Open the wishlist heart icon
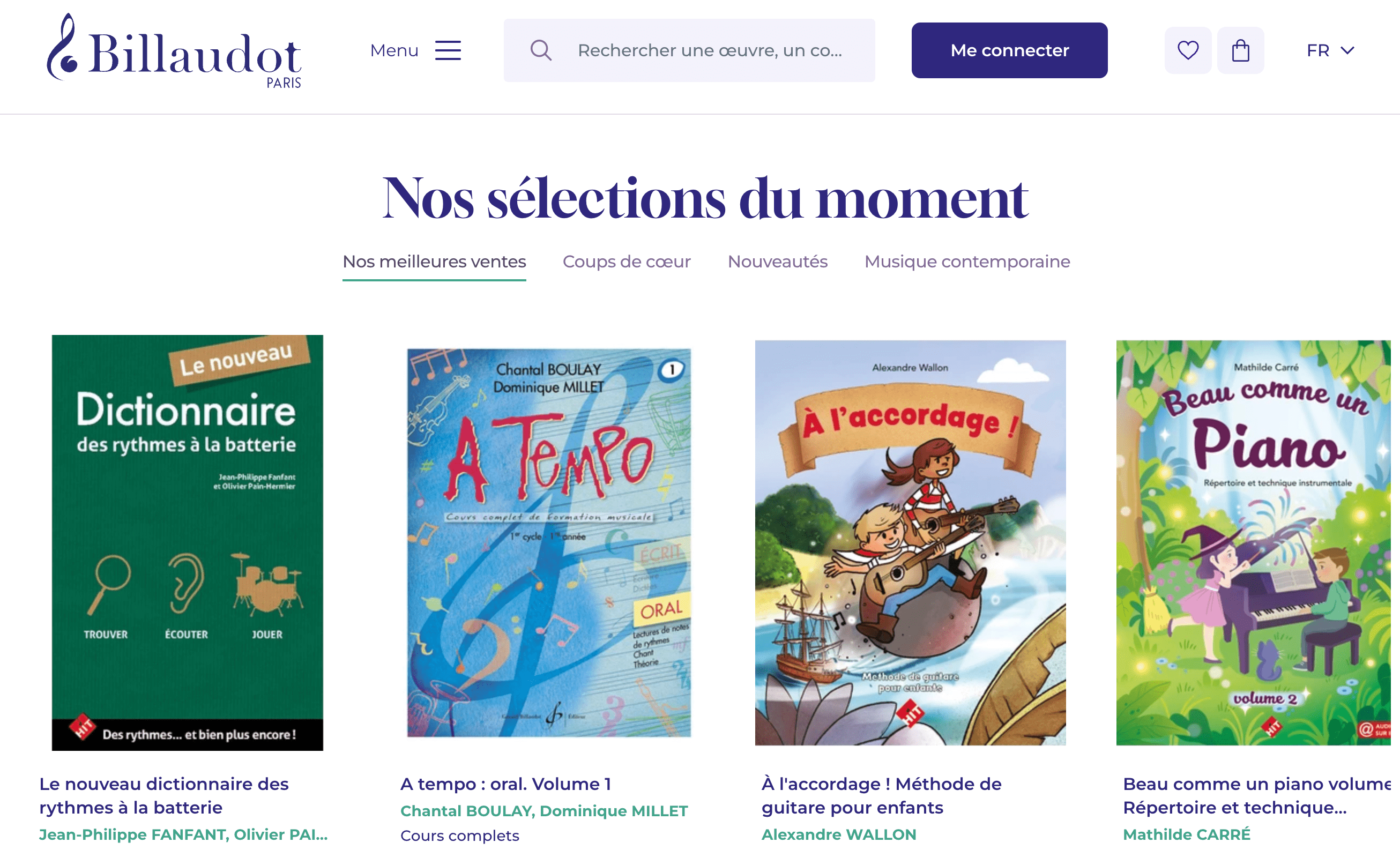 tap(1188, 50)
